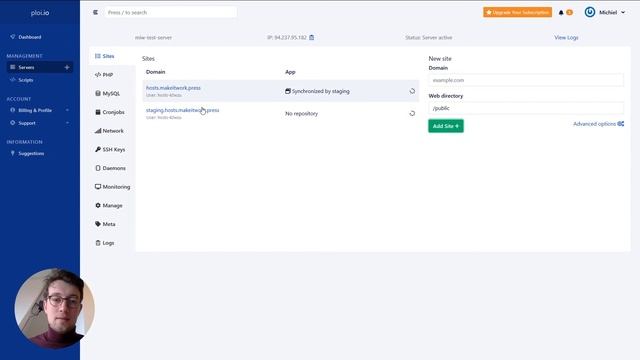The image size is (640, 360).
Task: Select the Manage tab
Action: 109,205
